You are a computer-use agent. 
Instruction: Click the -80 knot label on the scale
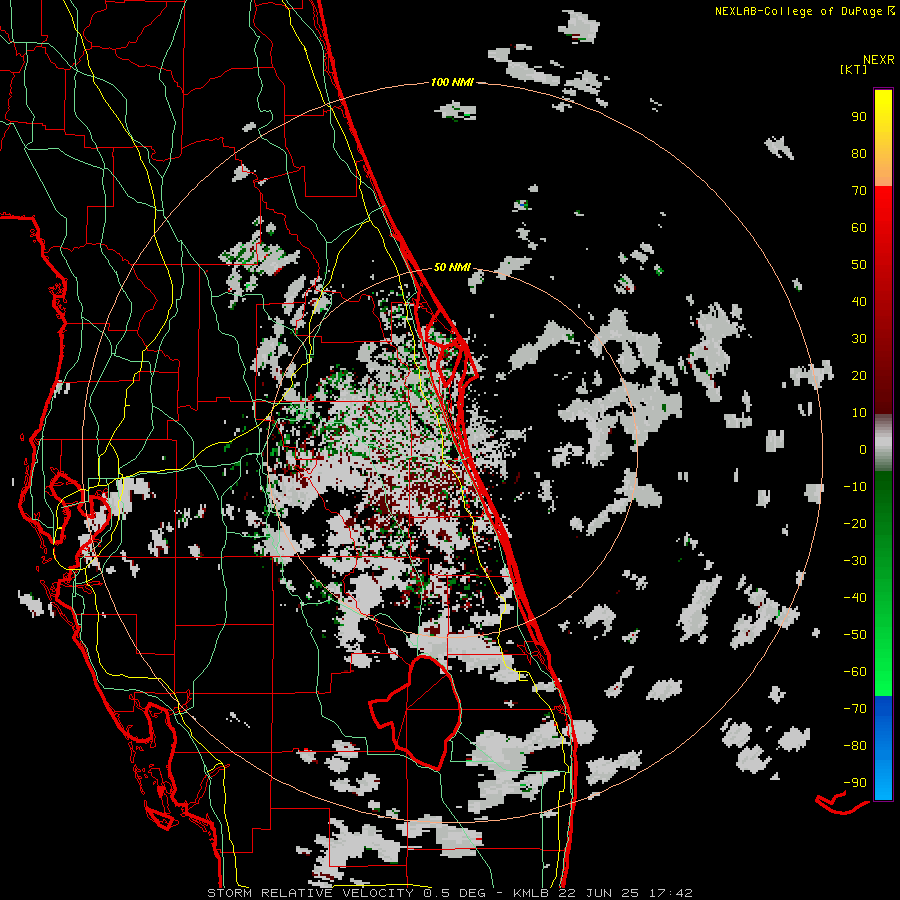pos(855,746)
